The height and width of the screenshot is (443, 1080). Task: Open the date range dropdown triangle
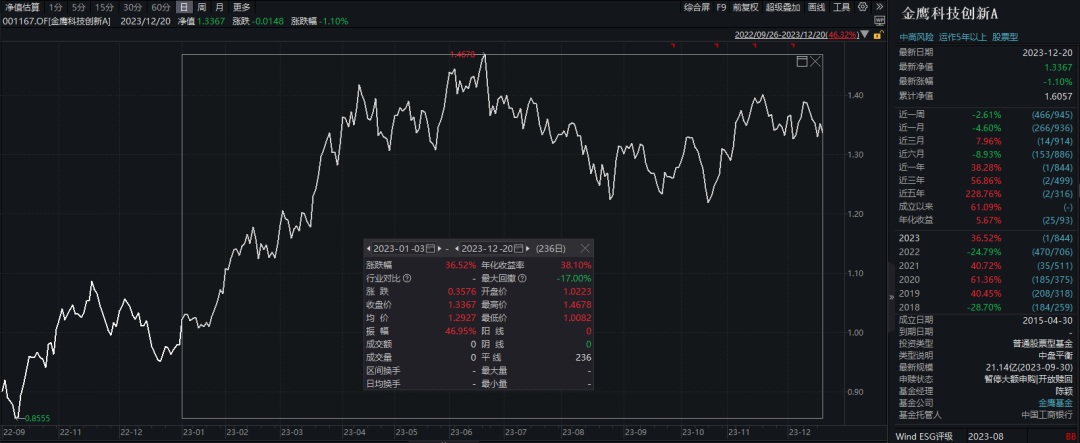pyautogui.click(x=864, y=34)
